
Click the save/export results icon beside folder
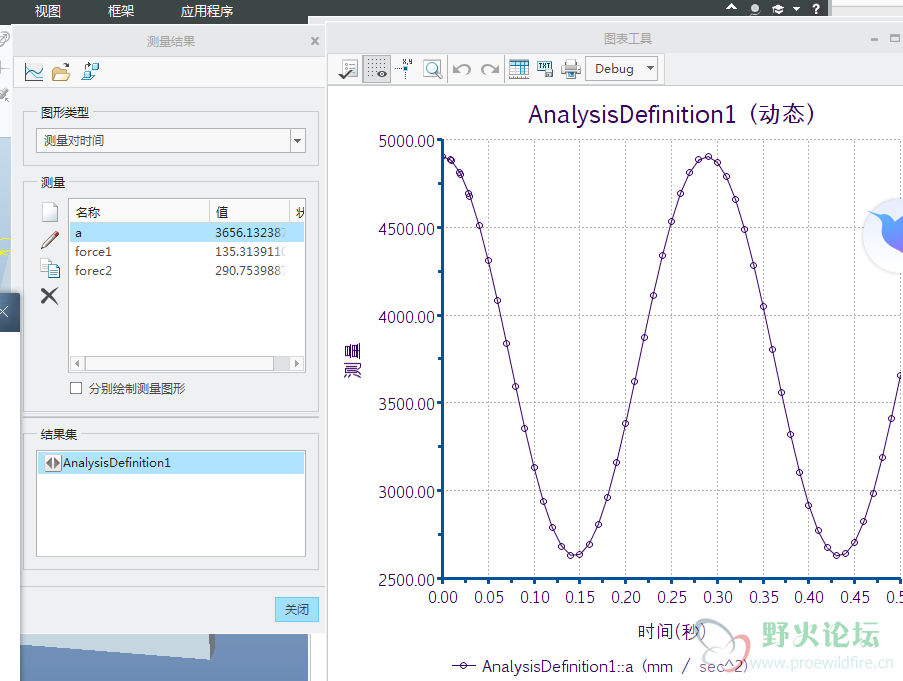pos(90,72)
